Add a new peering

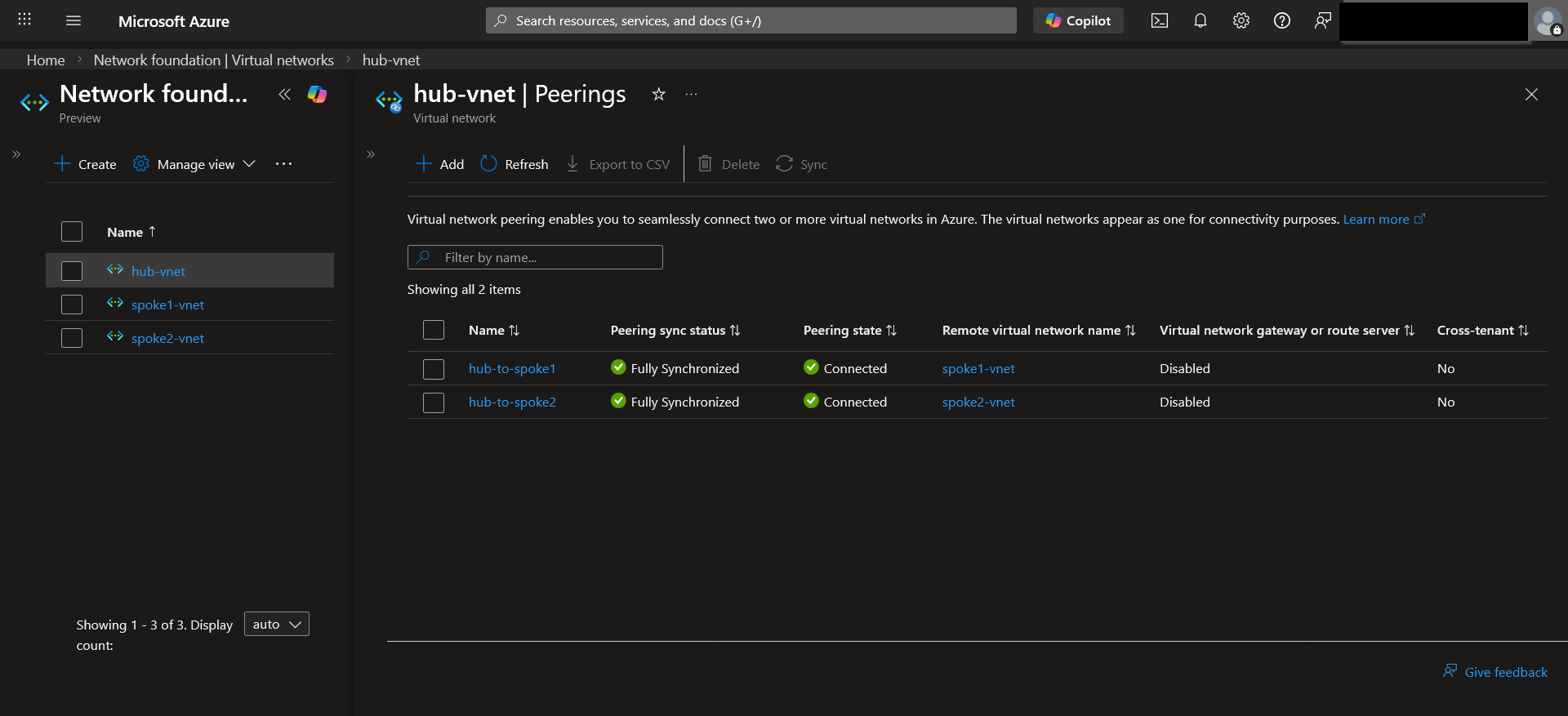point(439,164)
